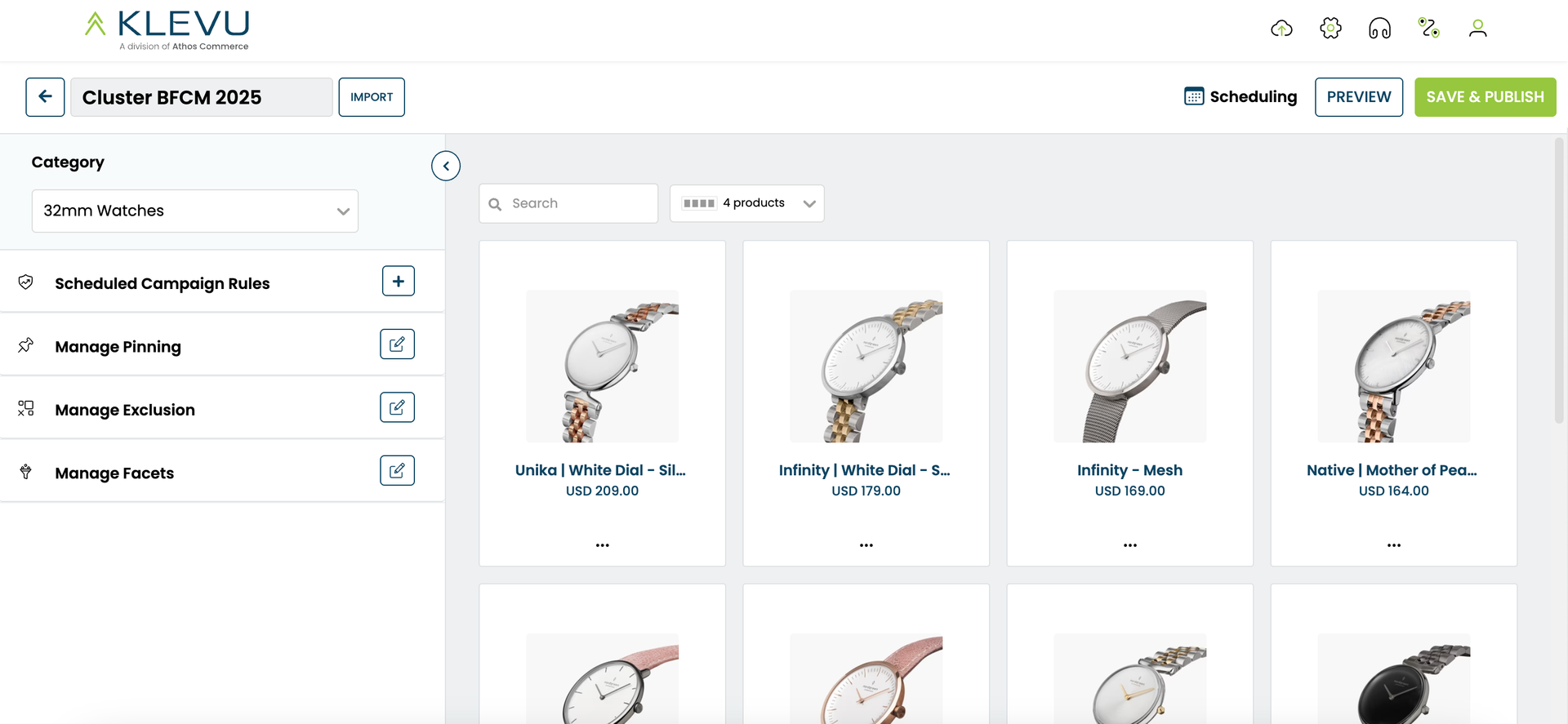Open options menu for Unika White Dial
The image size is (1568, 724).
pos(603,545)
